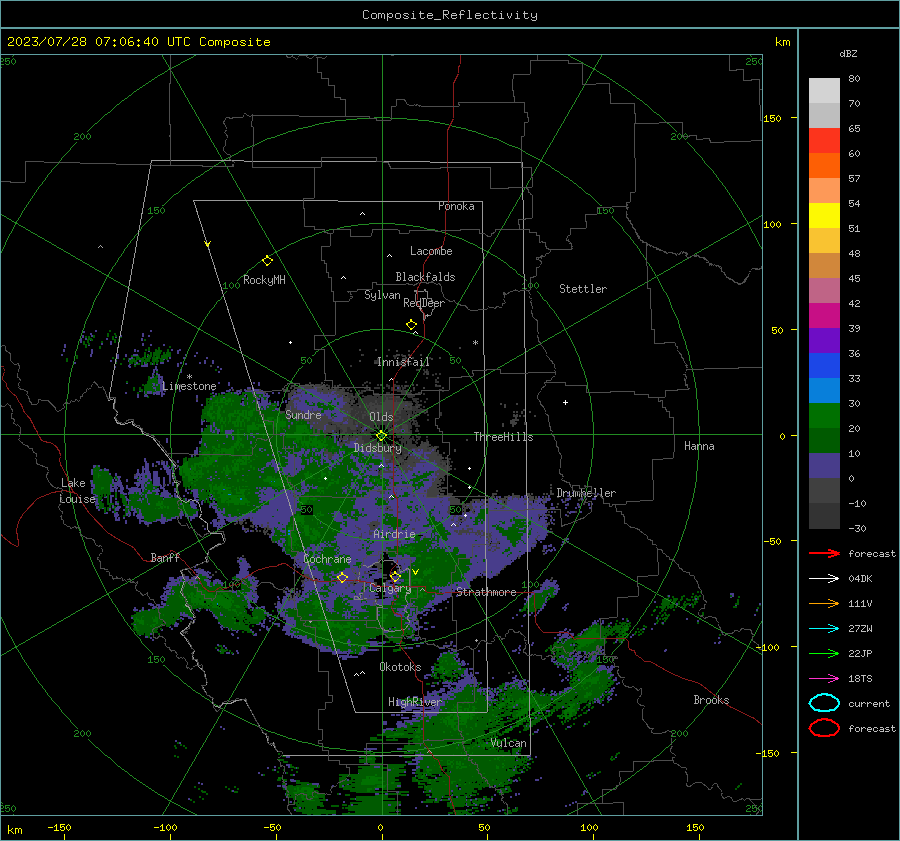Click the Innisfail city label
900x841 pixels.
[x=403, y=362]
